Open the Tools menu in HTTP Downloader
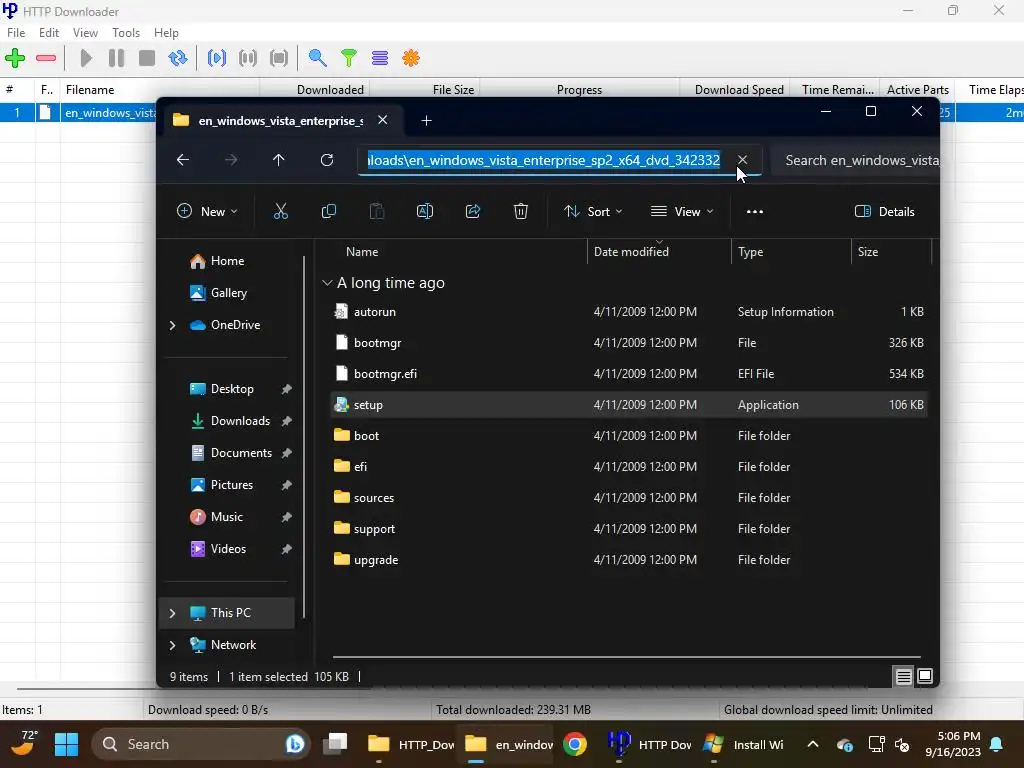1024x768 pixels. click(x=125, y=33)
